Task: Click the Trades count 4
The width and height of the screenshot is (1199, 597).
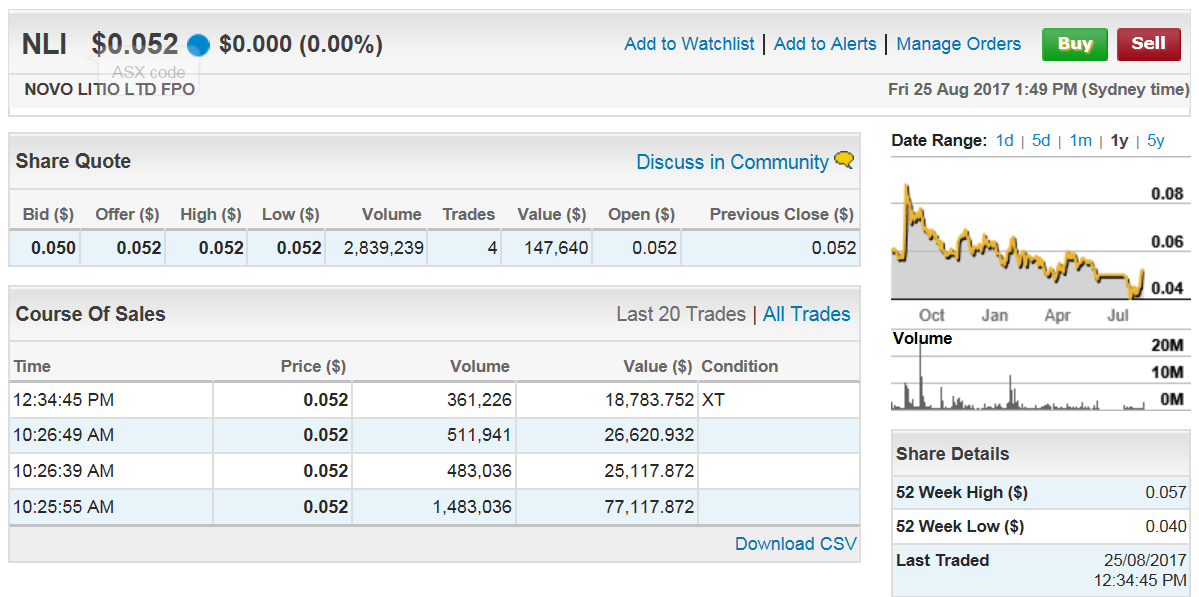Action: coord(492,248)
